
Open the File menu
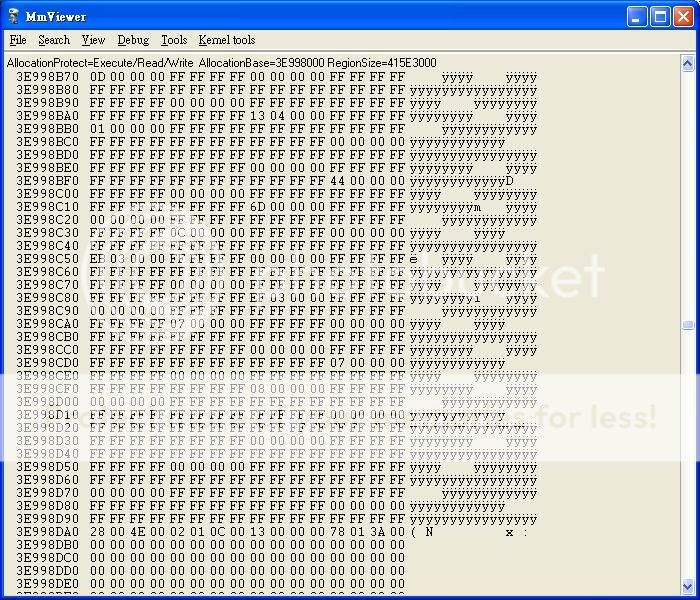(x=18, y=40)
